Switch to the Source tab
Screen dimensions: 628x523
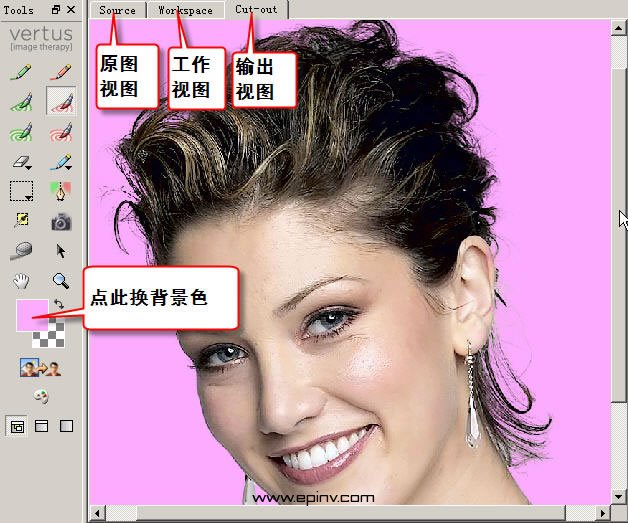tap(117, 10)
